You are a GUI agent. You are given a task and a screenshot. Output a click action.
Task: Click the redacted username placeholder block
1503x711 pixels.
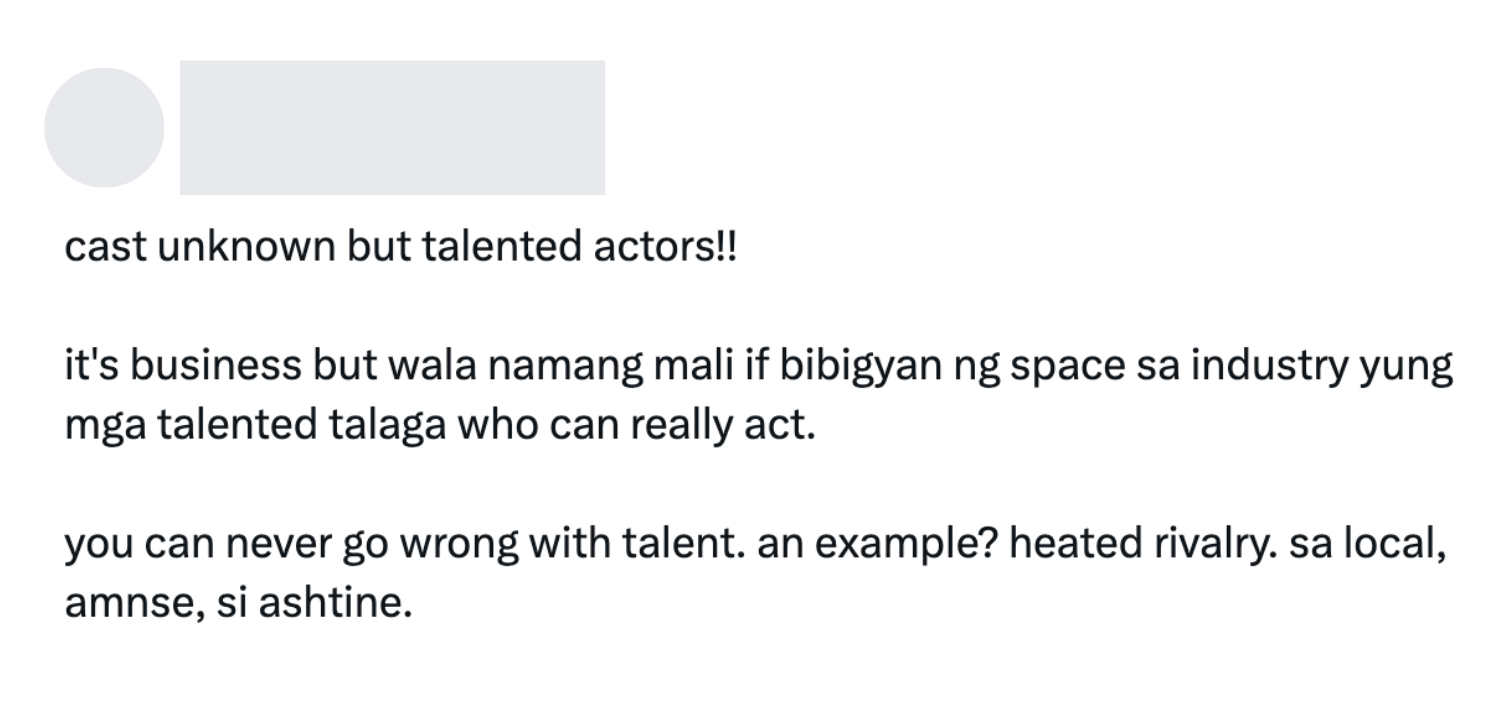pos(392,127)
